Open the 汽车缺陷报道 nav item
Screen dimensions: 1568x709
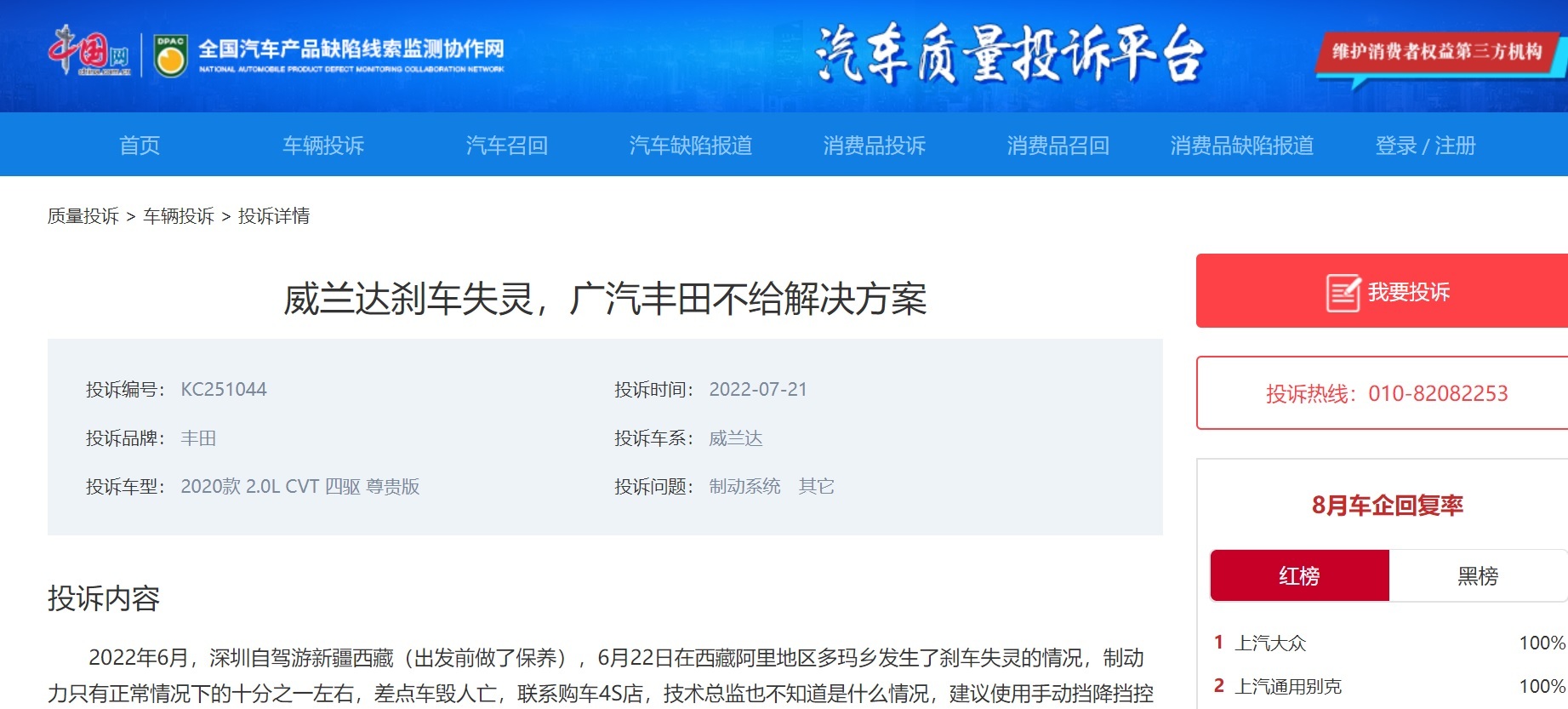point(691,146)
